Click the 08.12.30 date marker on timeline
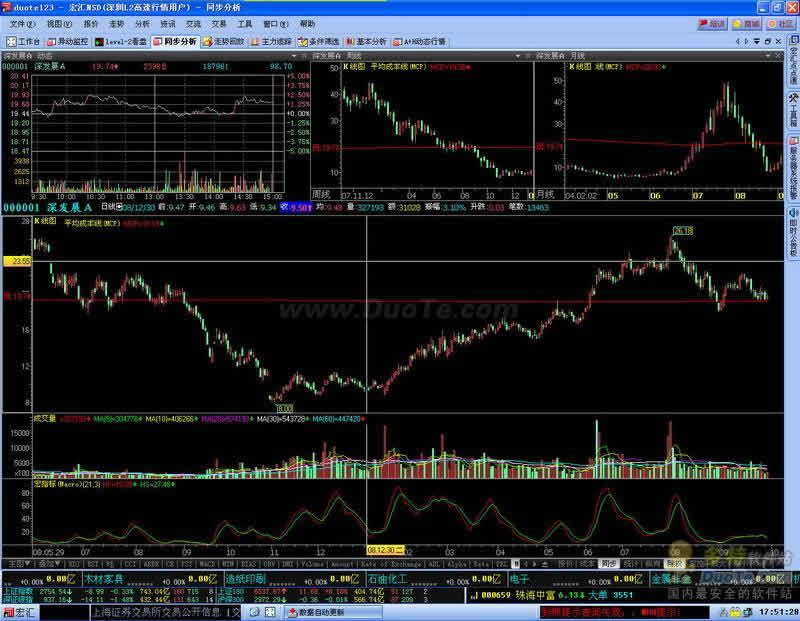This screenshot has height=621, width=800. pyautogui.click(x=384, y=550)
